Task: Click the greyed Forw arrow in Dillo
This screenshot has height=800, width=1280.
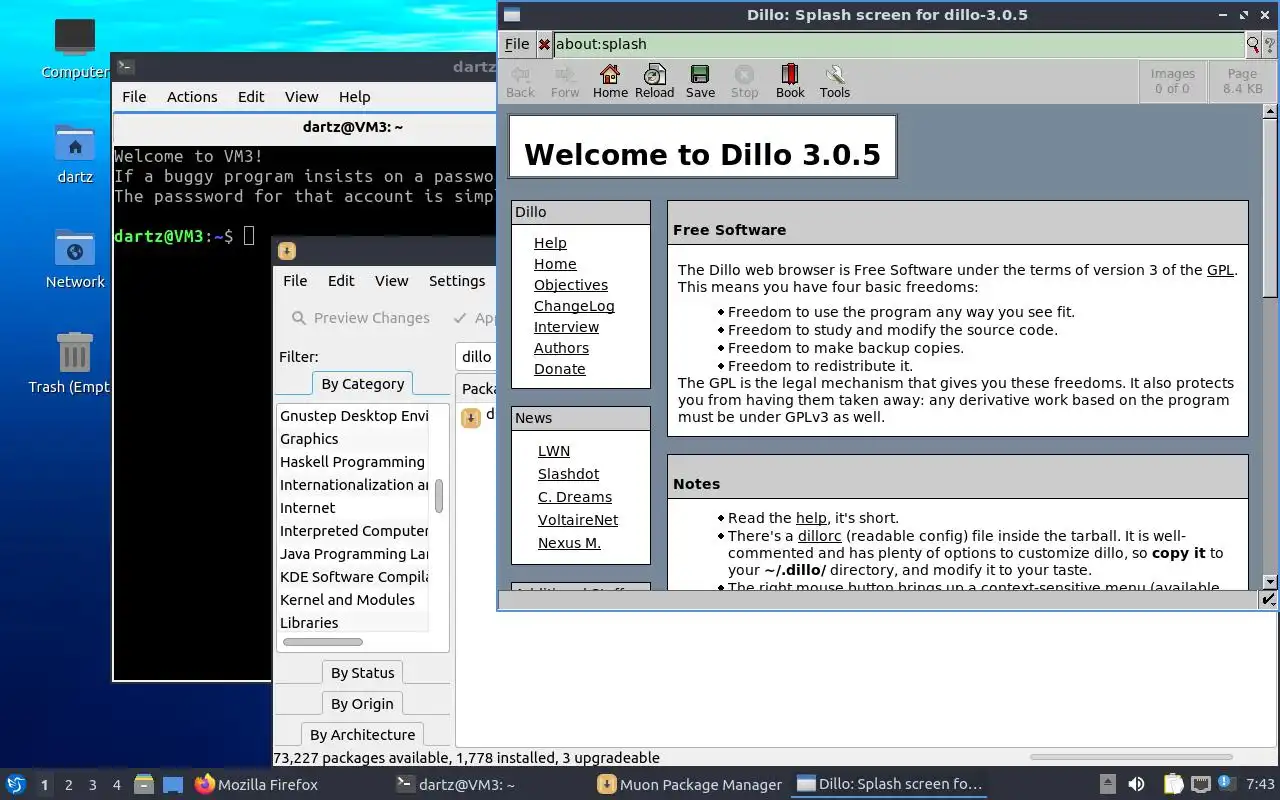Action: tap(565, 81)
